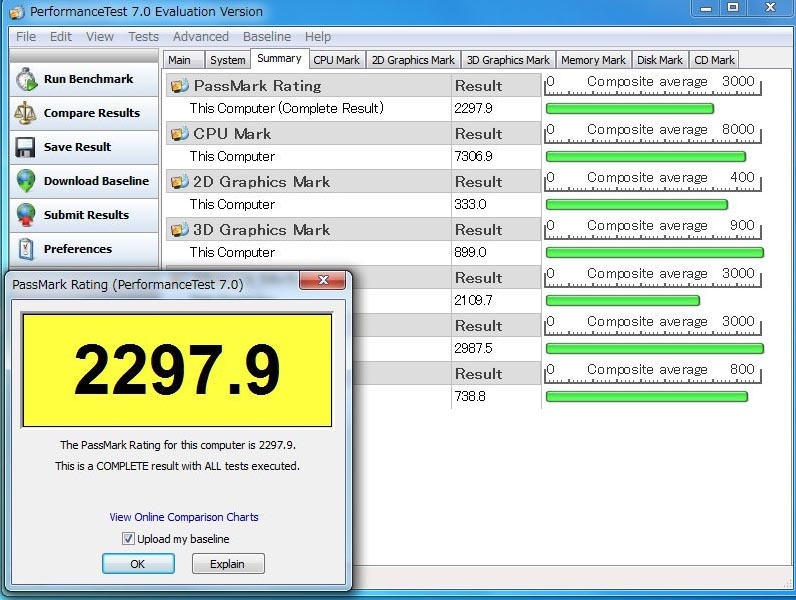The image size is (796, 600).
Task: Uncheck the Upload my baseline checkbox
Action: coord(128,539)
